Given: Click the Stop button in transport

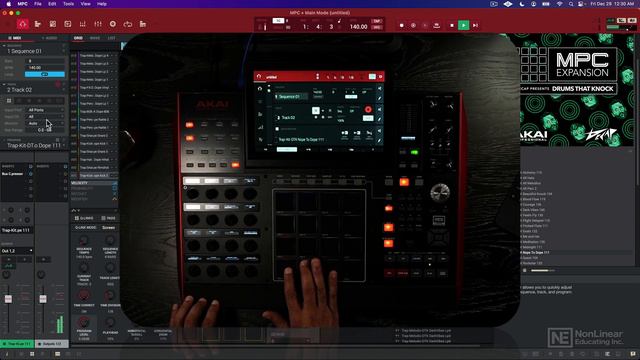Looking at the screenshot, I should [x=452, y=25].
